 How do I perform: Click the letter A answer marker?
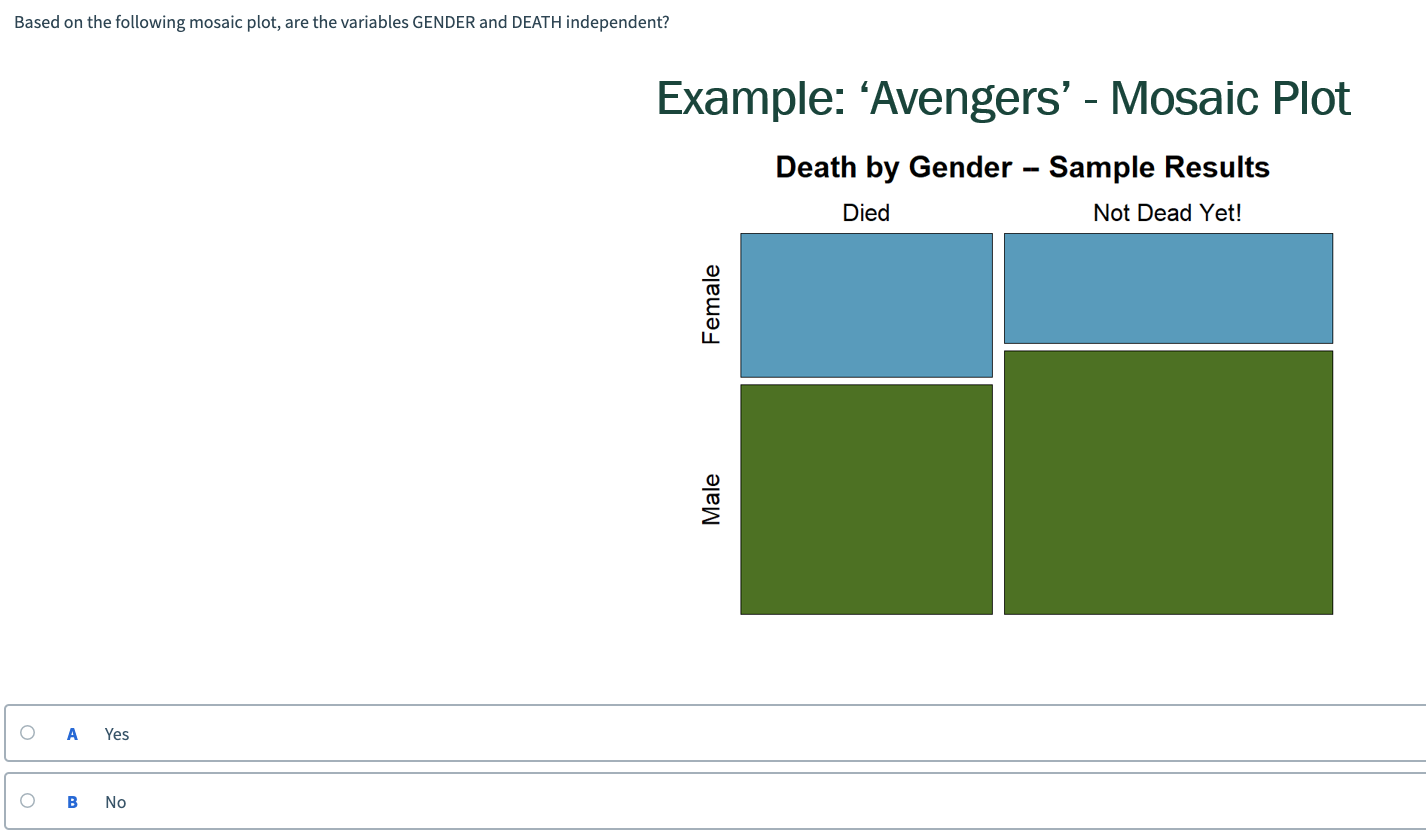pos(72,733)
